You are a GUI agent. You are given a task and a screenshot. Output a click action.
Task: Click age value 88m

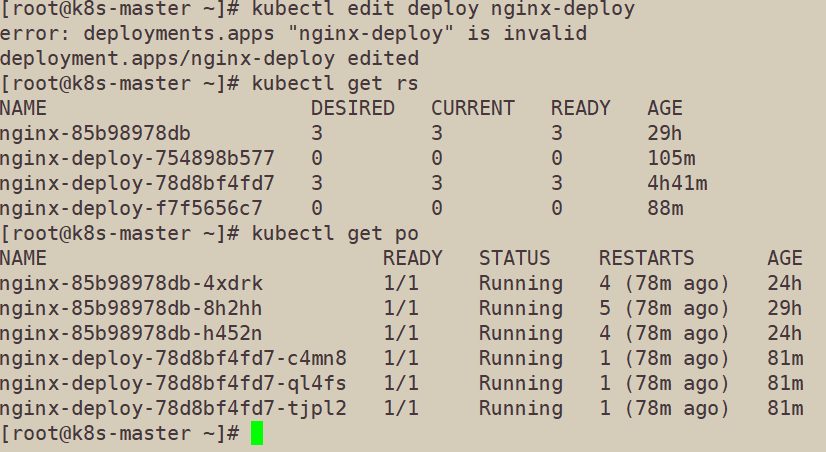[x=665, y=209]
